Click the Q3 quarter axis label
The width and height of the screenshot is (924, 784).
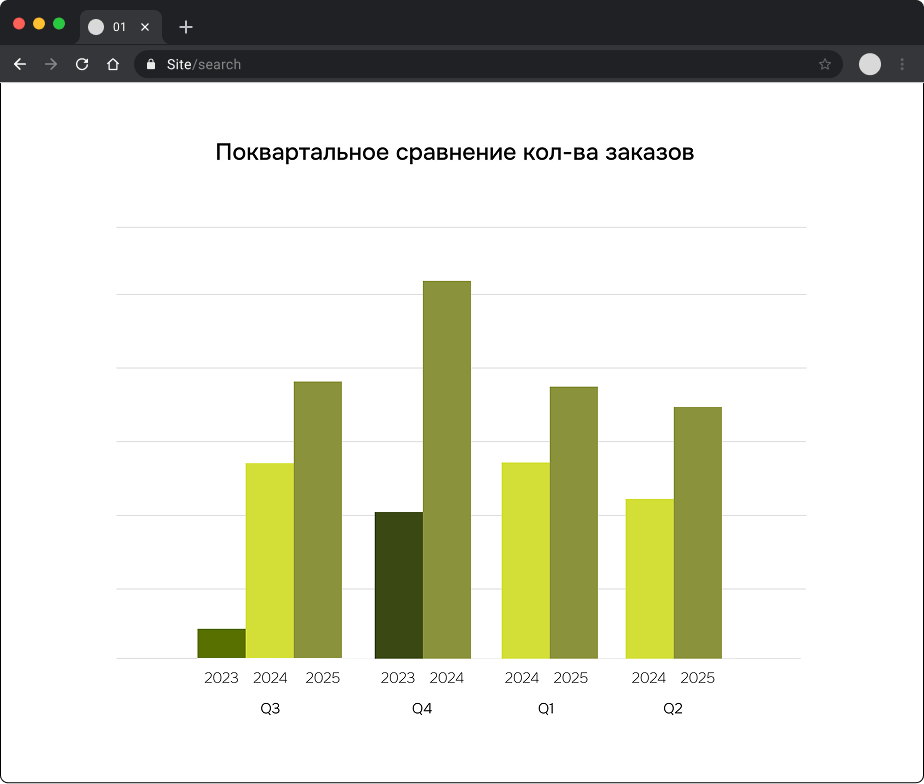pyautogui.click(x=270, y=709)
